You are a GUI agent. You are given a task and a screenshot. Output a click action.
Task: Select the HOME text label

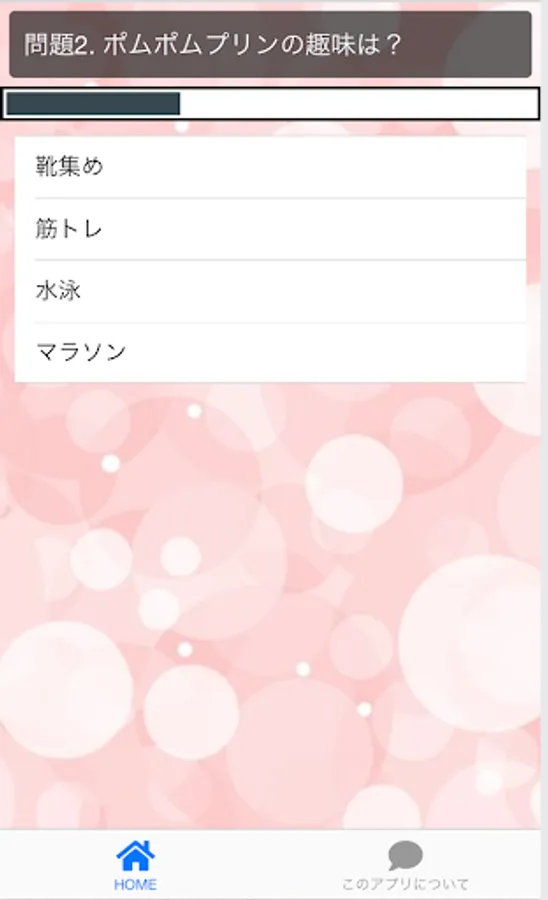click(x=135, y=885)
